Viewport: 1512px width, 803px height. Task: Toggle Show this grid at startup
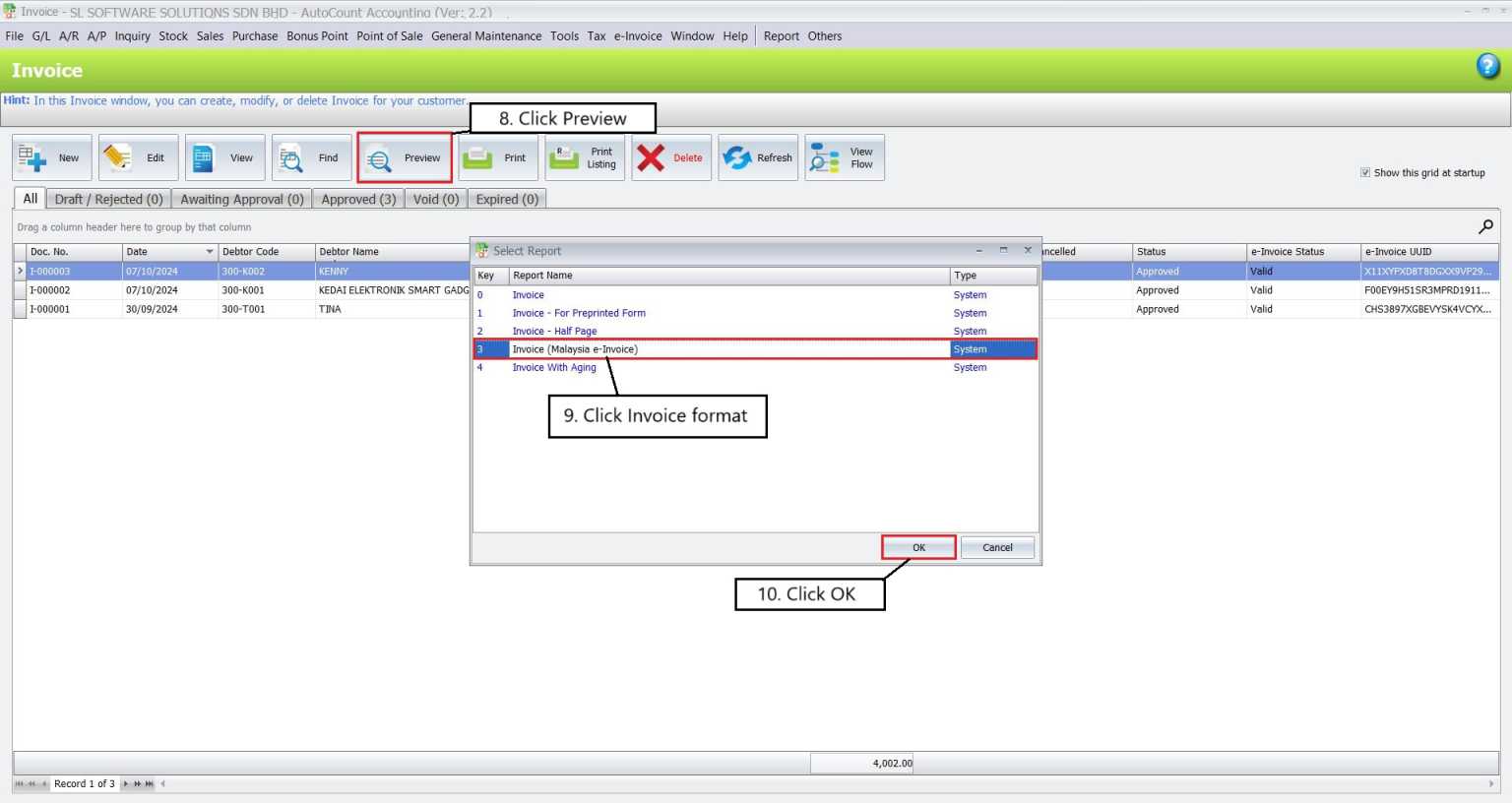click(x=1365, y=172)
